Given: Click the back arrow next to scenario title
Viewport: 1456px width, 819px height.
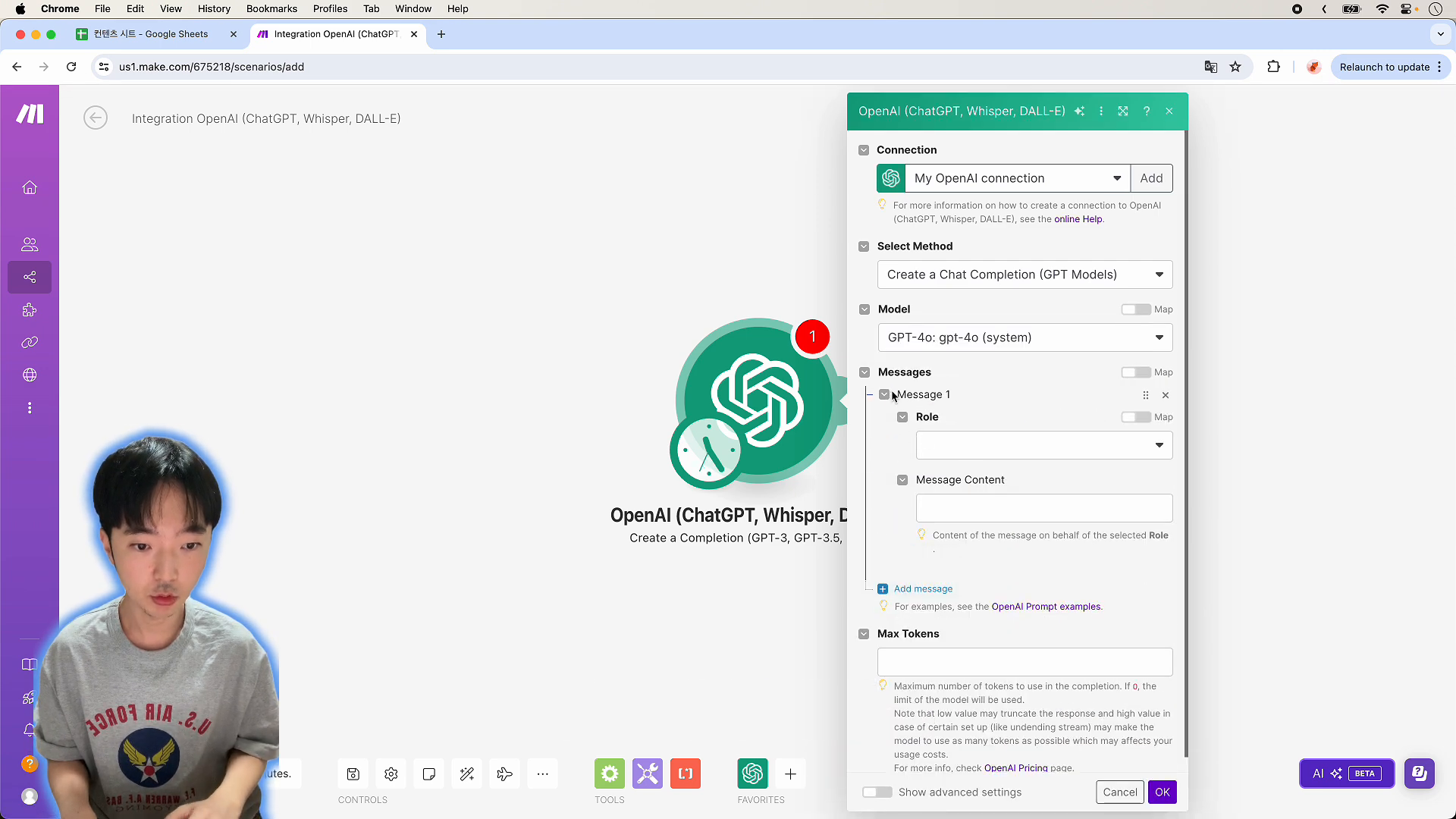Looking at the screenshot, I should point(96,118).
